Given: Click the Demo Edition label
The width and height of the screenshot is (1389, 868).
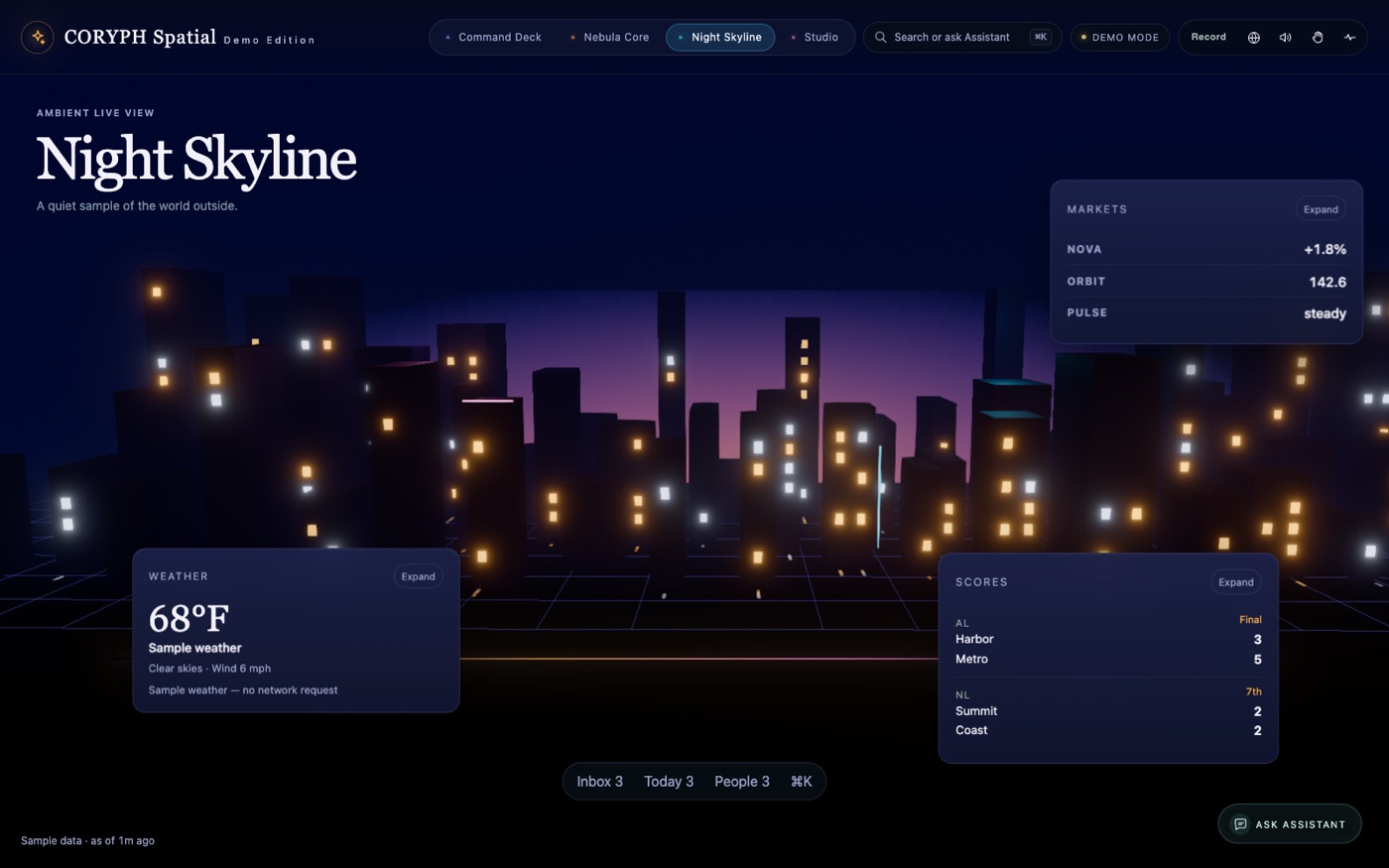Looking at the screenshot, I should [269, 41].
